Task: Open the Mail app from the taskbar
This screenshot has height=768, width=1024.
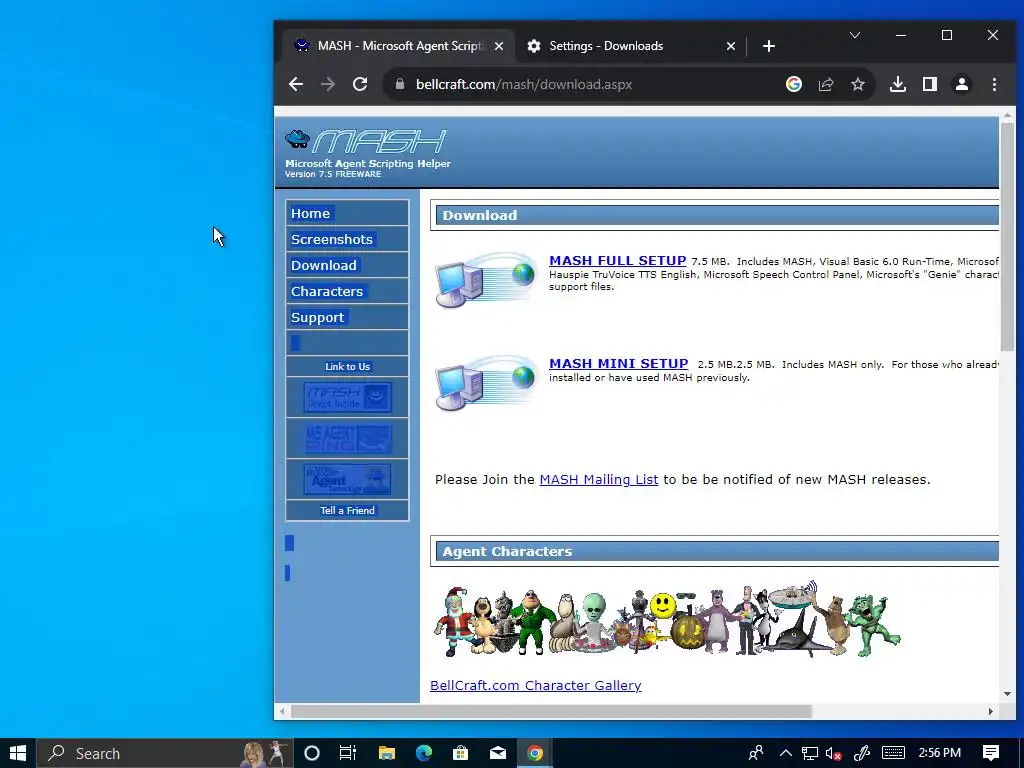Action: (x=498, y=753)
